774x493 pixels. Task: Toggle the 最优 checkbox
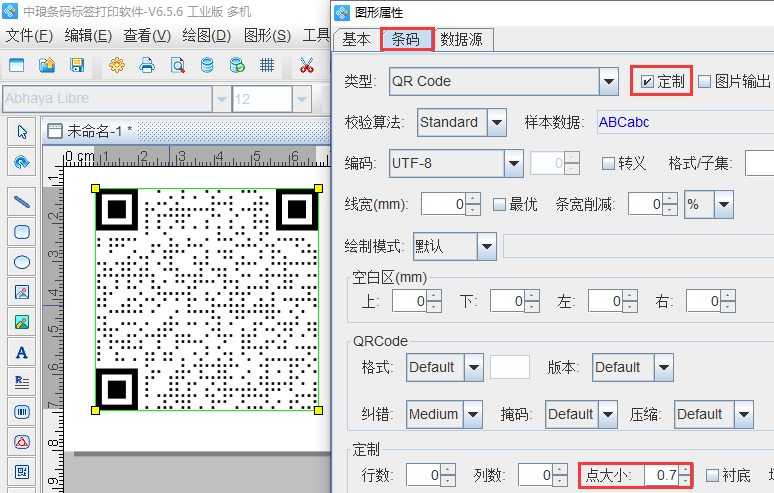pos(500,204)
